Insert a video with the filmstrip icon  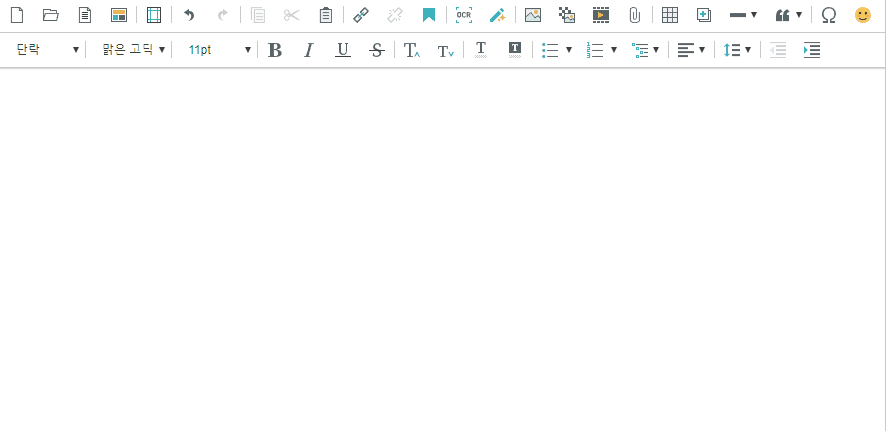click(600, 15)
